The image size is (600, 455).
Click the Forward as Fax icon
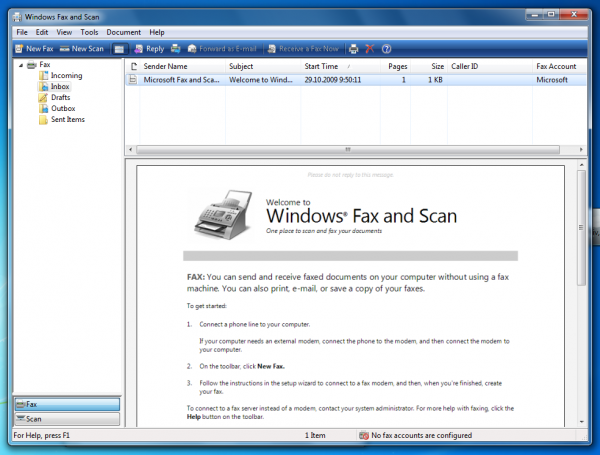(x=176, y=49)
